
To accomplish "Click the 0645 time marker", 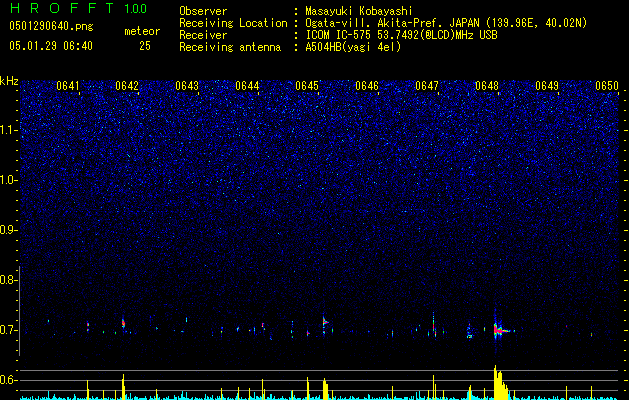I will (x=307, y=86).
